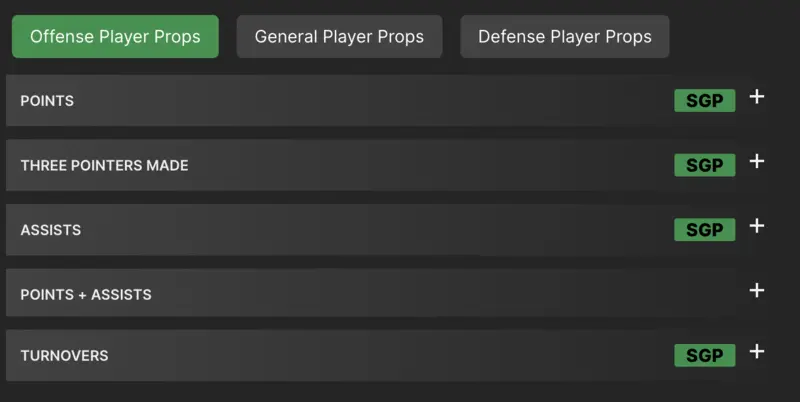Click the plus icon for POINTS
The height and width of the screenshot is (402, 800).
click(757, 97)
